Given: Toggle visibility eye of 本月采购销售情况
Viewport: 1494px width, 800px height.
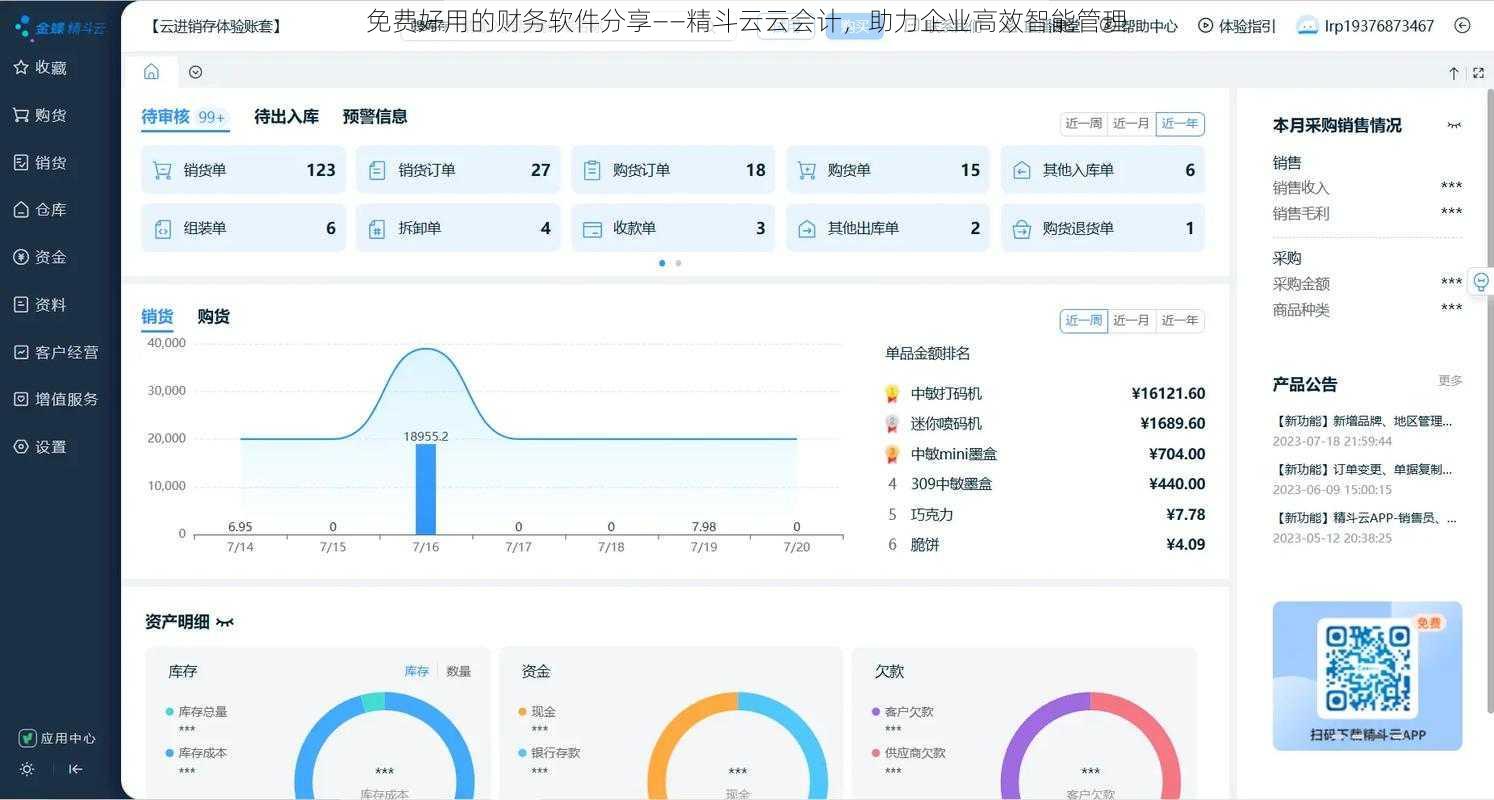Looking at the screenshot, I should point(1454,126).
